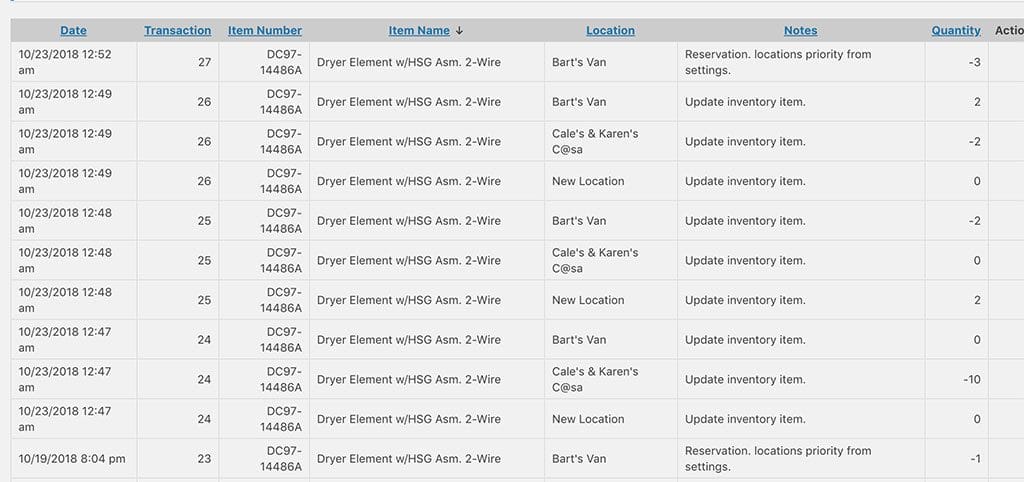Select item number in the top row
This screenshot has height=482, width=1024.
(281, 62)
